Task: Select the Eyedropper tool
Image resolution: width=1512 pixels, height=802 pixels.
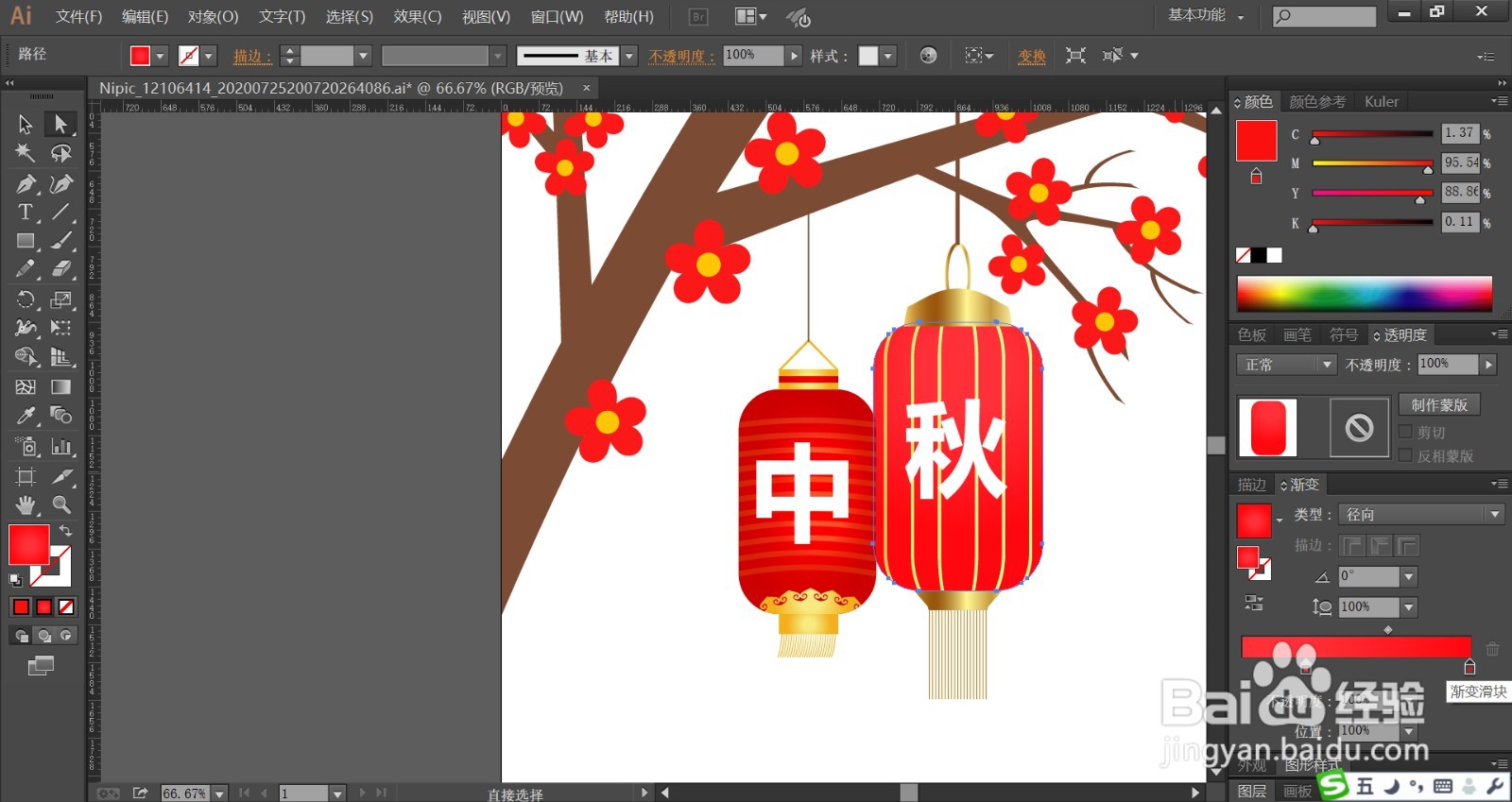Action: 26,416
